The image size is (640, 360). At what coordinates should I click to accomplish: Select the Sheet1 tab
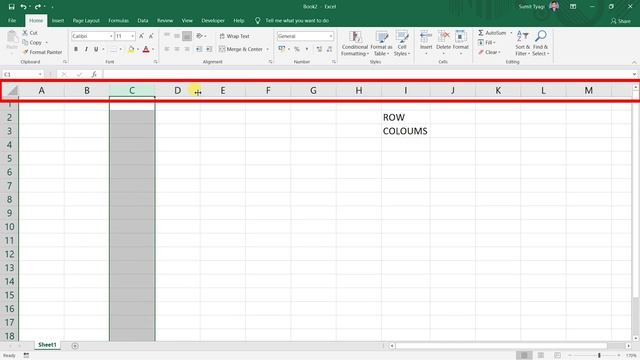[47, 345]
